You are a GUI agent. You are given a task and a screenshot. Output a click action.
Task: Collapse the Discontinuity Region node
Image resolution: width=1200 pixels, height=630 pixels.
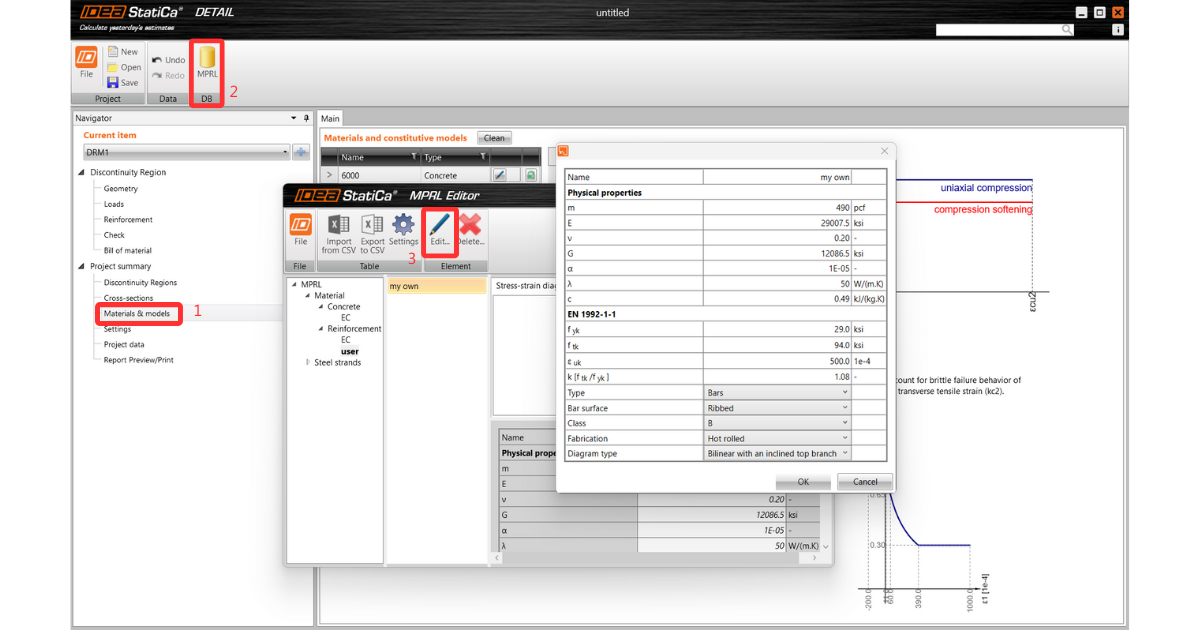tap(82, 172)
